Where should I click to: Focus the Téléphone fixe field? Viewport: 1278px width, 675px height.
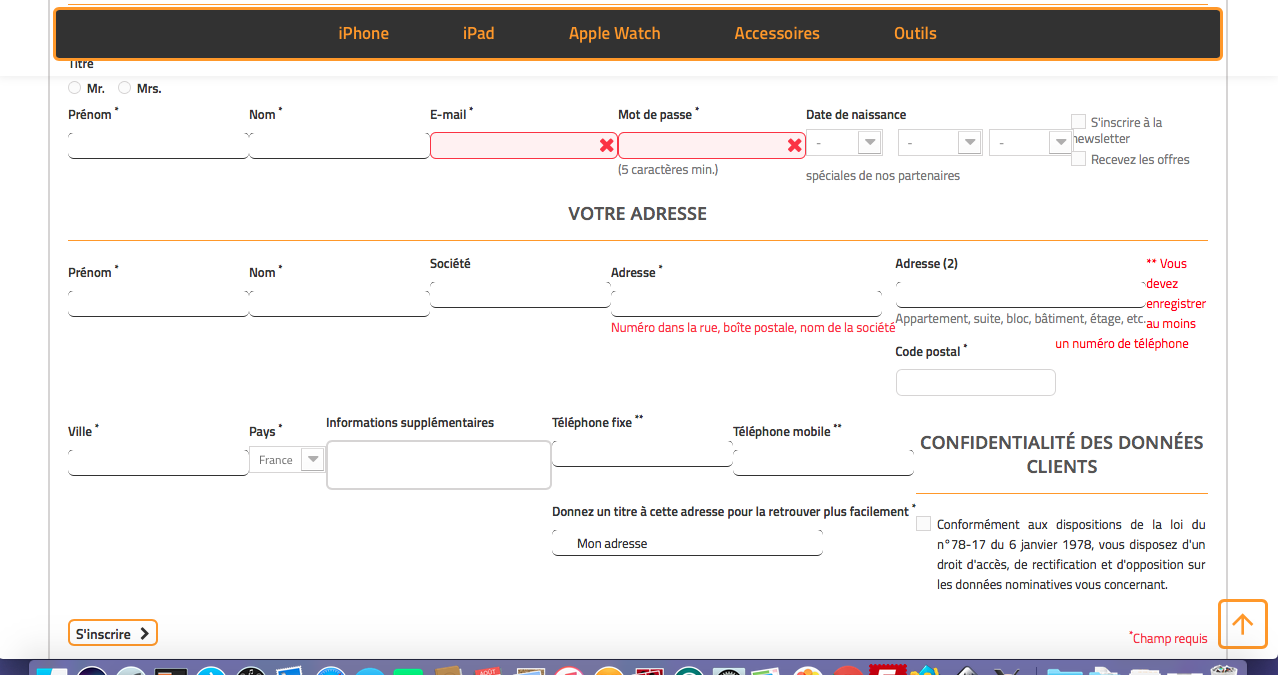[642, 453]
